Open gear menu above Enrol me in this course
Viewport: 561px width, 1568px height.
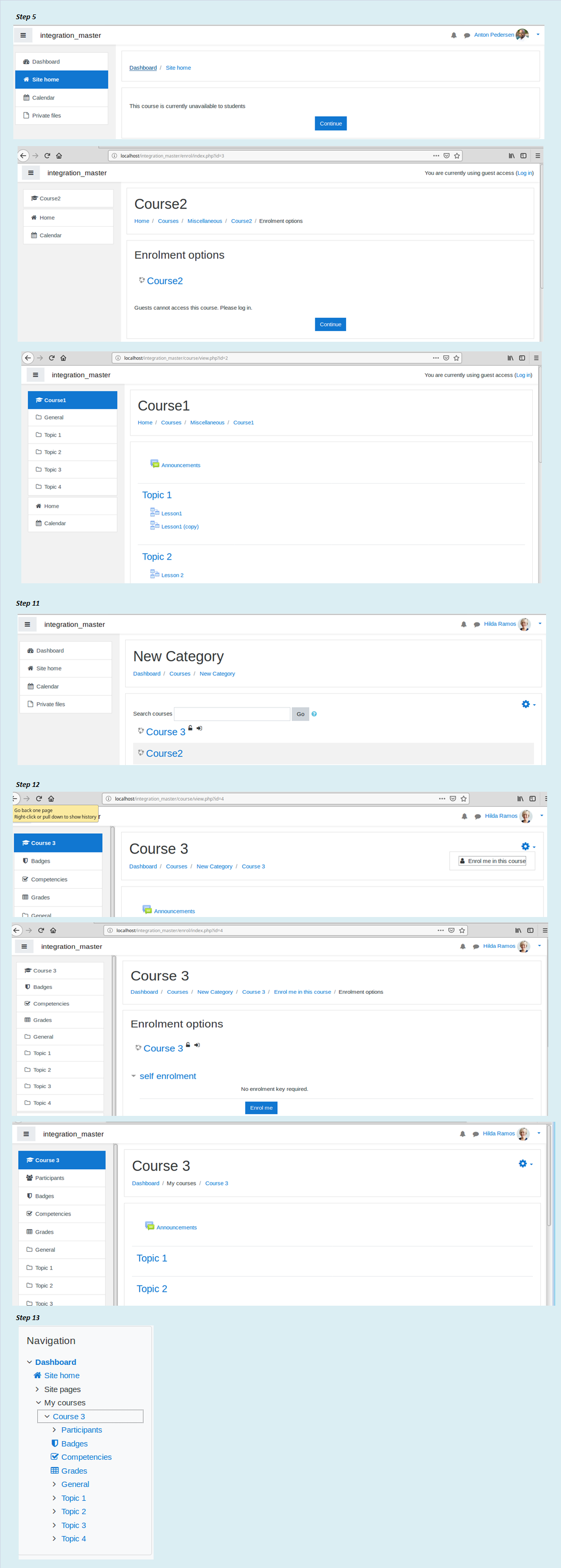pos(528,847)
